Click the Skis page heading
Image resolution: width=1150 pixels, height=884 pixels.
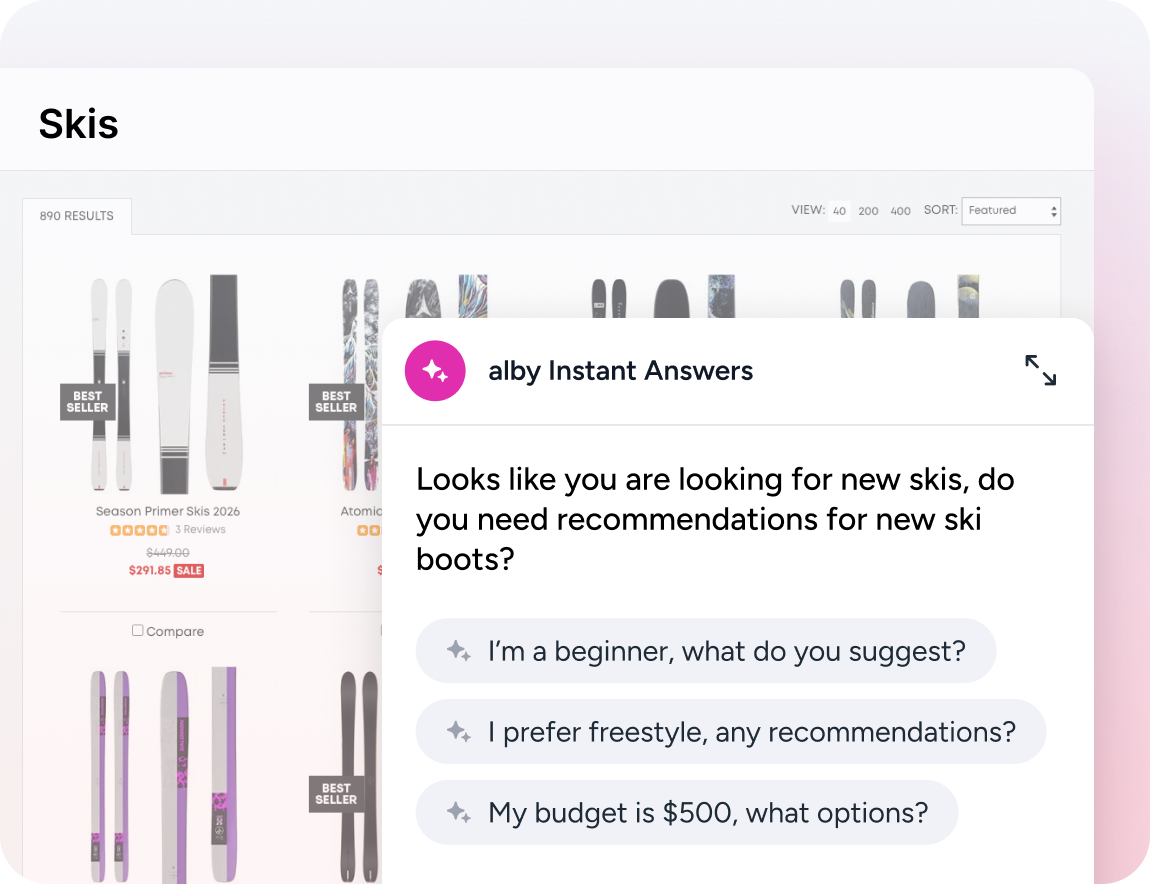pyautogui.click(x=78, y=123)
